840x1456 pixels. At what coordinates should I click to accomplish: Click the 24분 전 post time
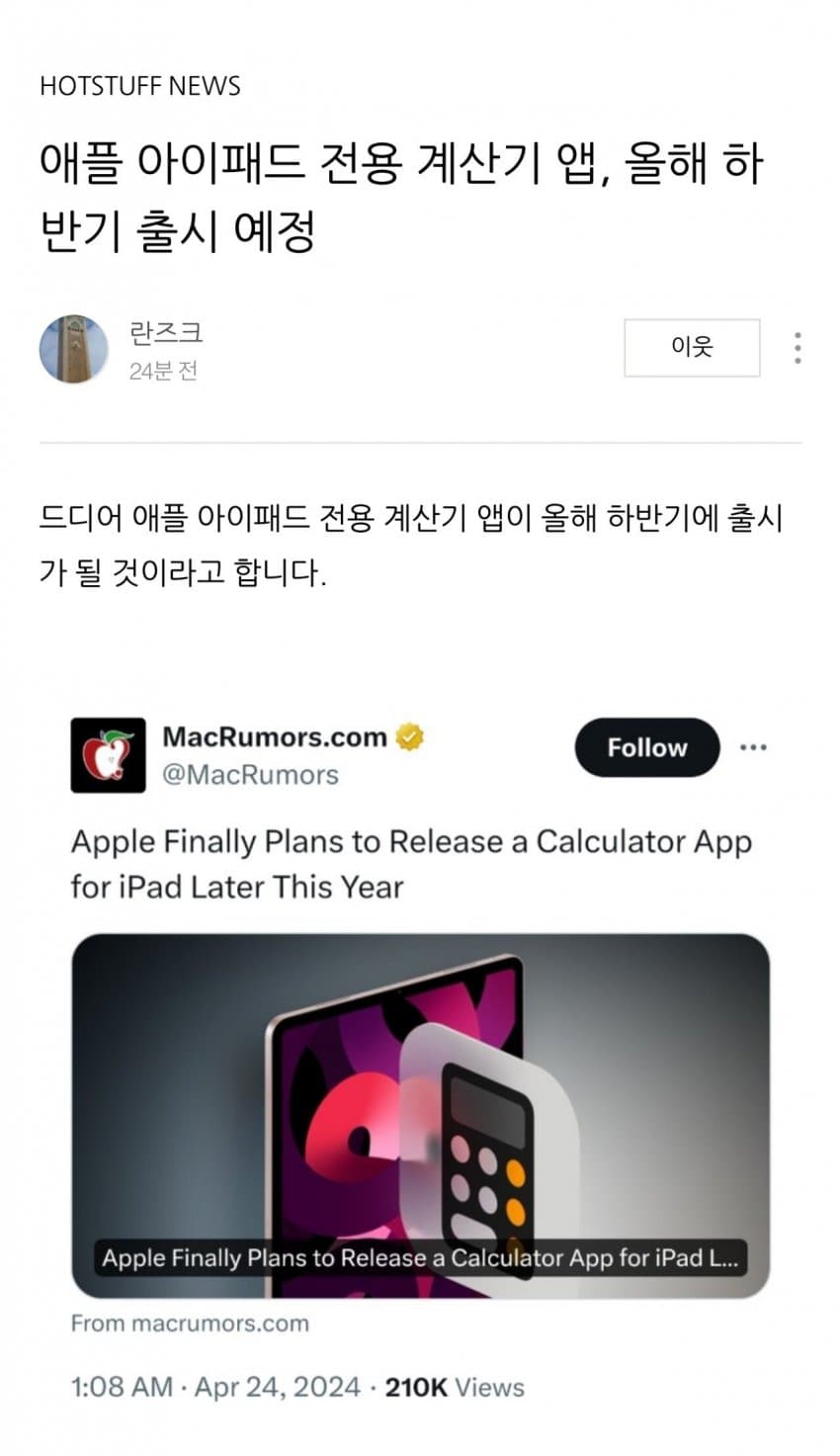tap(163, 371)
